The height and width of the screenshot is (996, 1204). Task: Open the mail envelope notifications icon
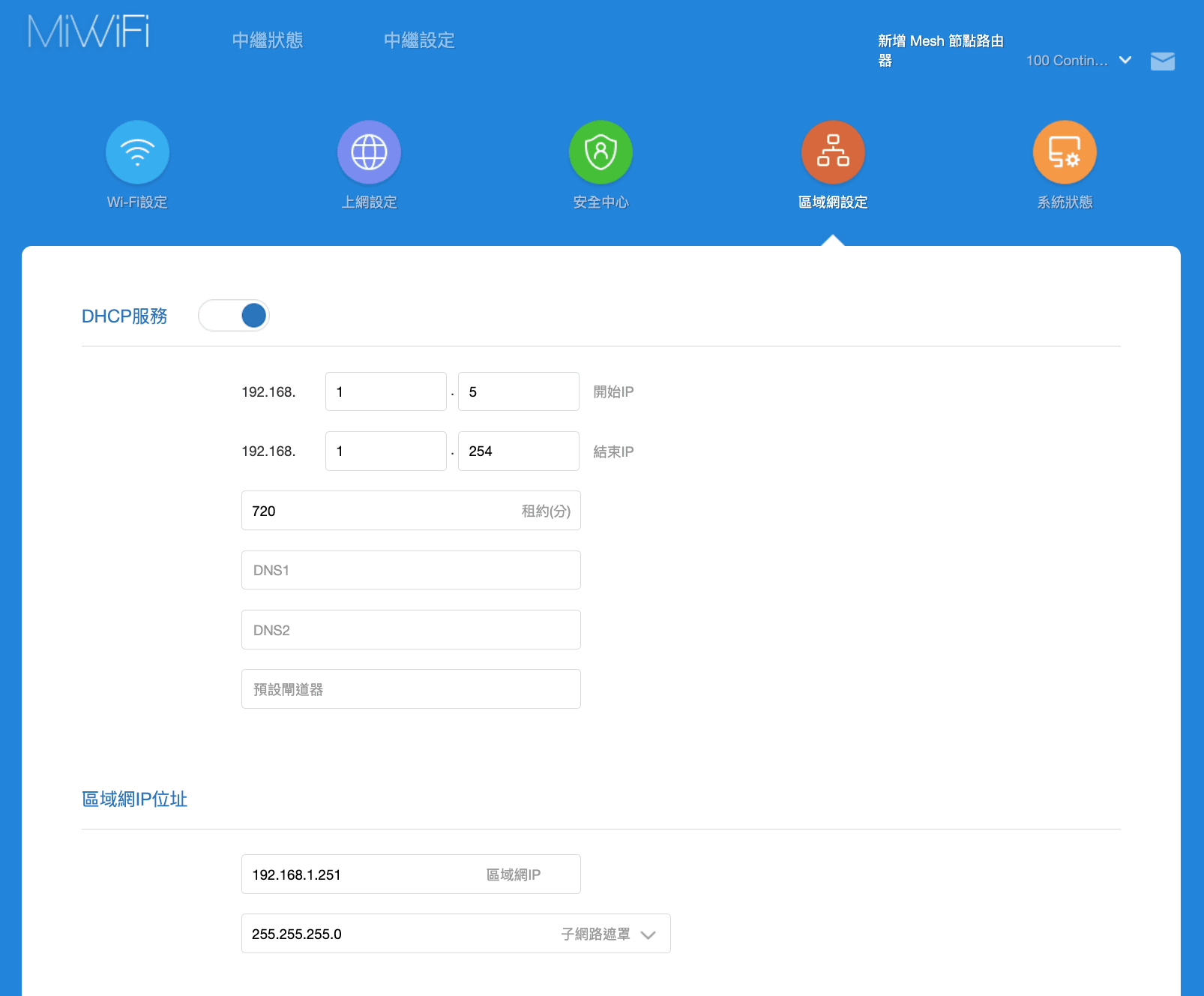[x=1162, y=61]
